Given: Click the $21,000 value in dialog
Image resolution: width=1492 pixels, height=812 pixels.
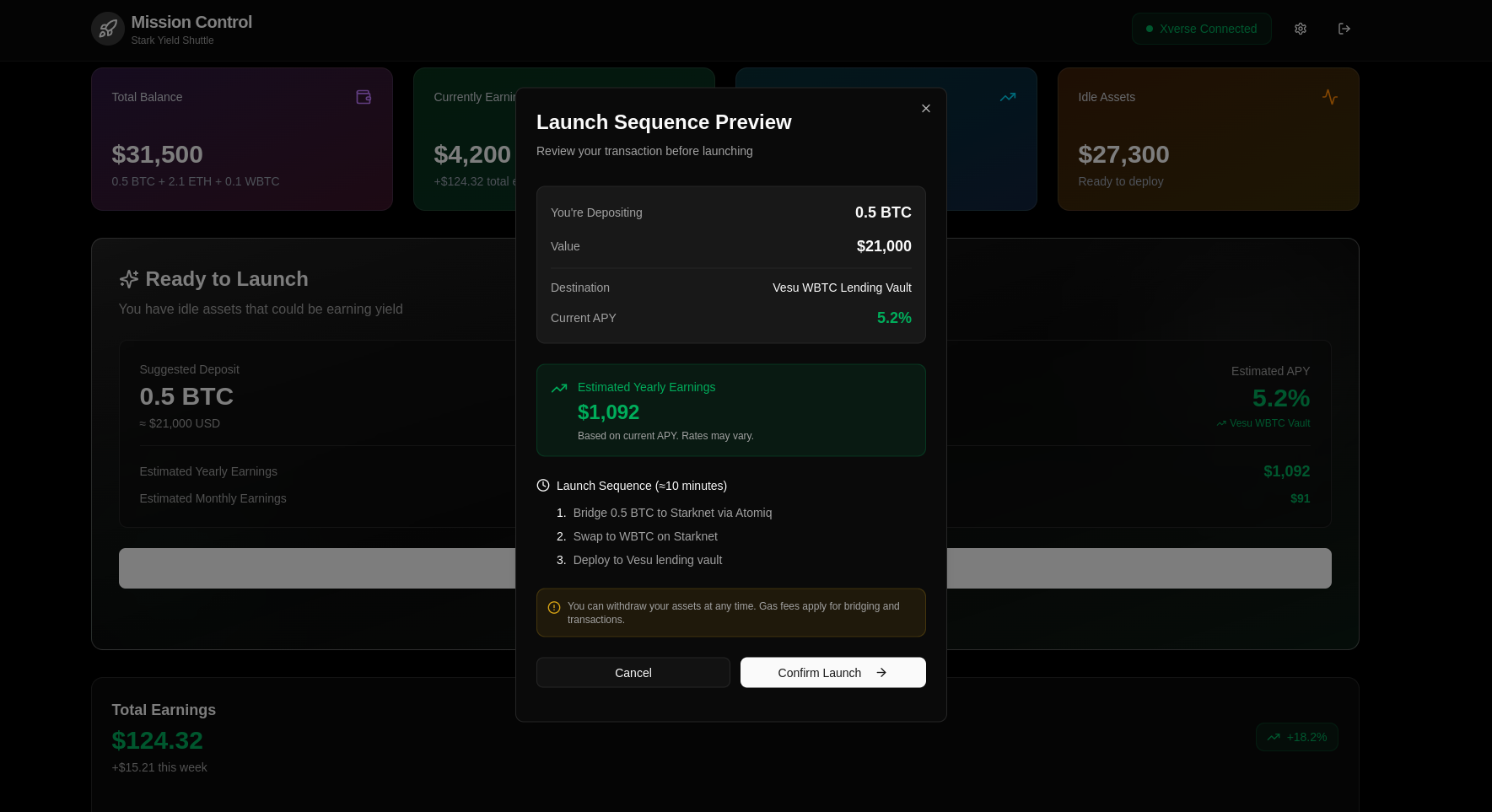Looking at the screenshot, I should pyautogui.click(x=884, y=246).
